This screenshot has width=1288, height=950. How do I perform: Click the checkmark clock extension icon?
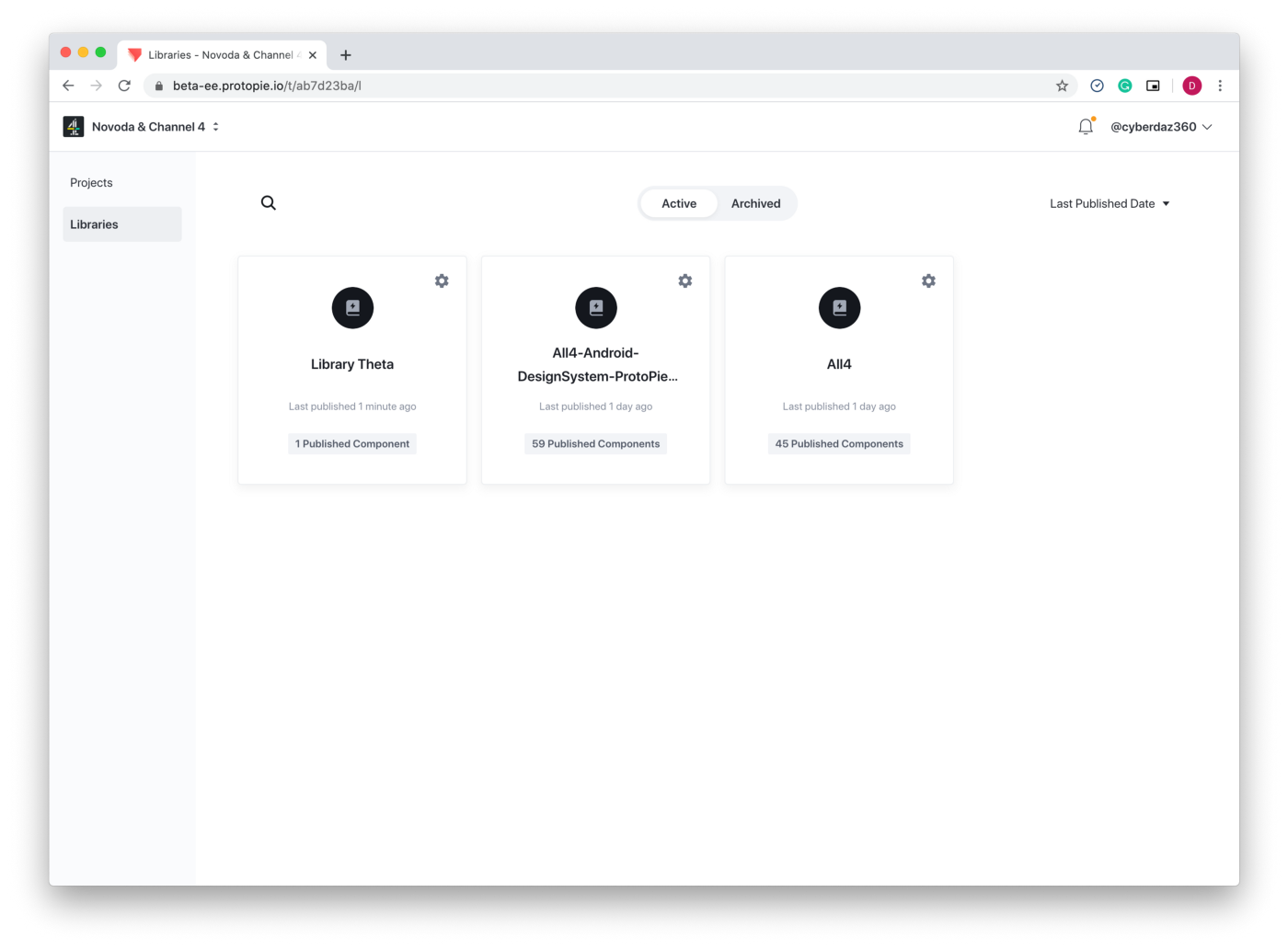1097,86
